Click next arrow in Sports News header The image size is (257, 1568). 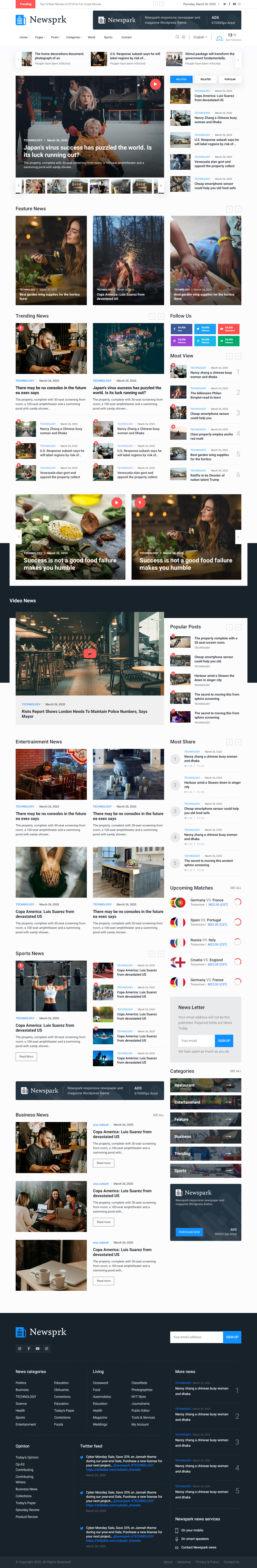[x=161, y=954]
